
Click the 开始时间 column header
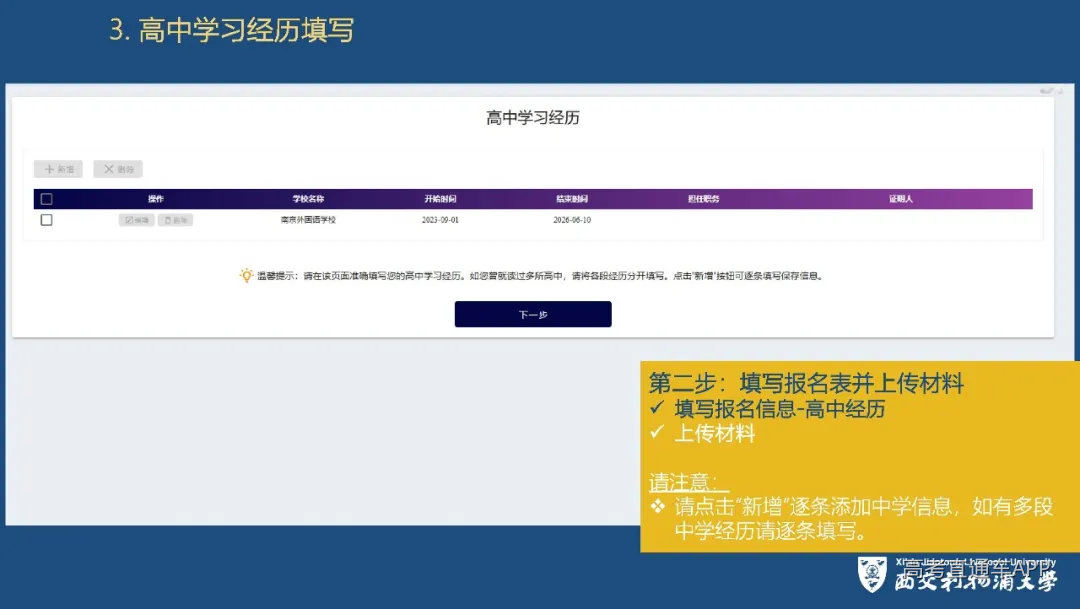point(439,199)
